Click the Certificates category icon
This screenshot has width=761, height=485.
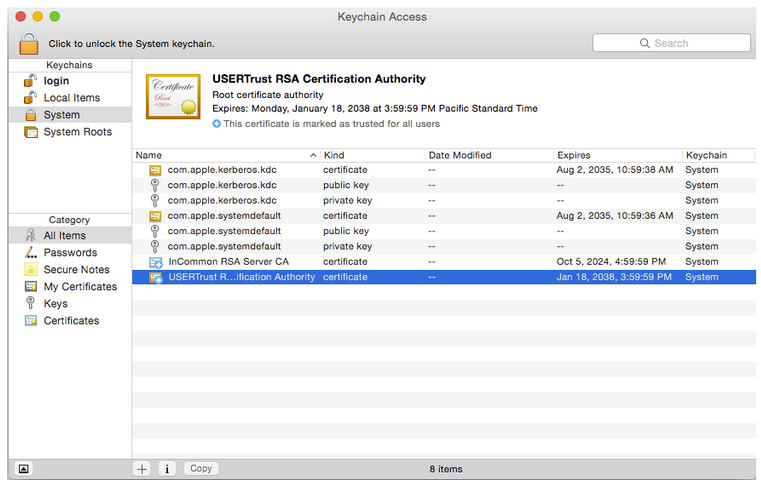coord(31,320)
